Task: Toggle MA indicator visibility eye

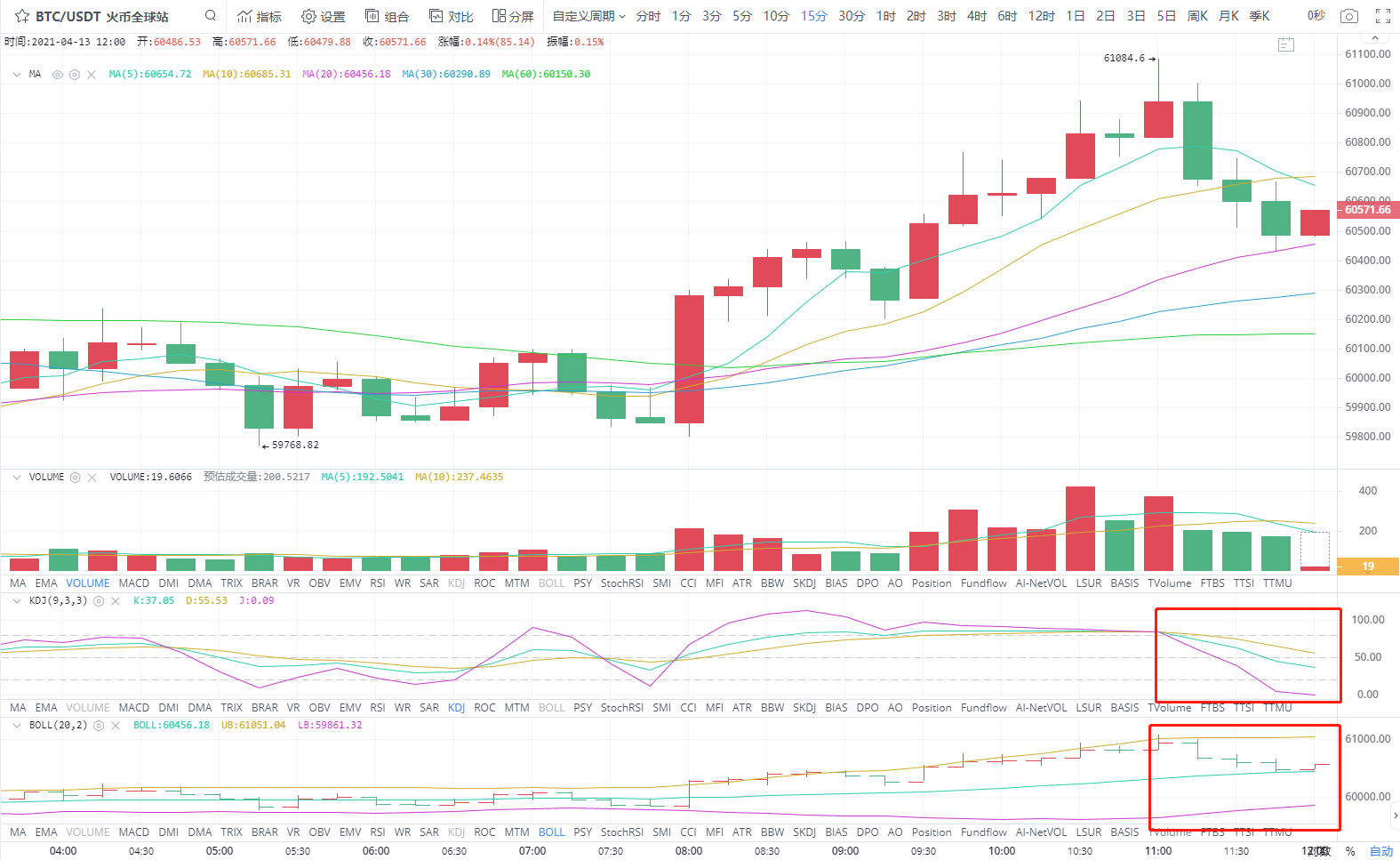Action: coord(58,75)
